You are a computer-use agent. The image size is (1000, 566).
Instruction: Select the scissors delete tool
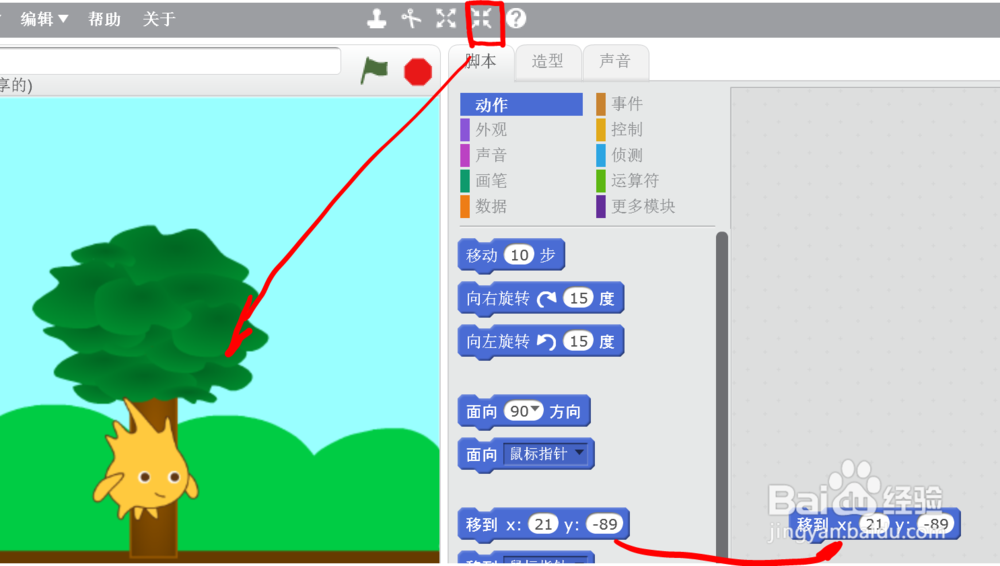click(x=411, y=19)
